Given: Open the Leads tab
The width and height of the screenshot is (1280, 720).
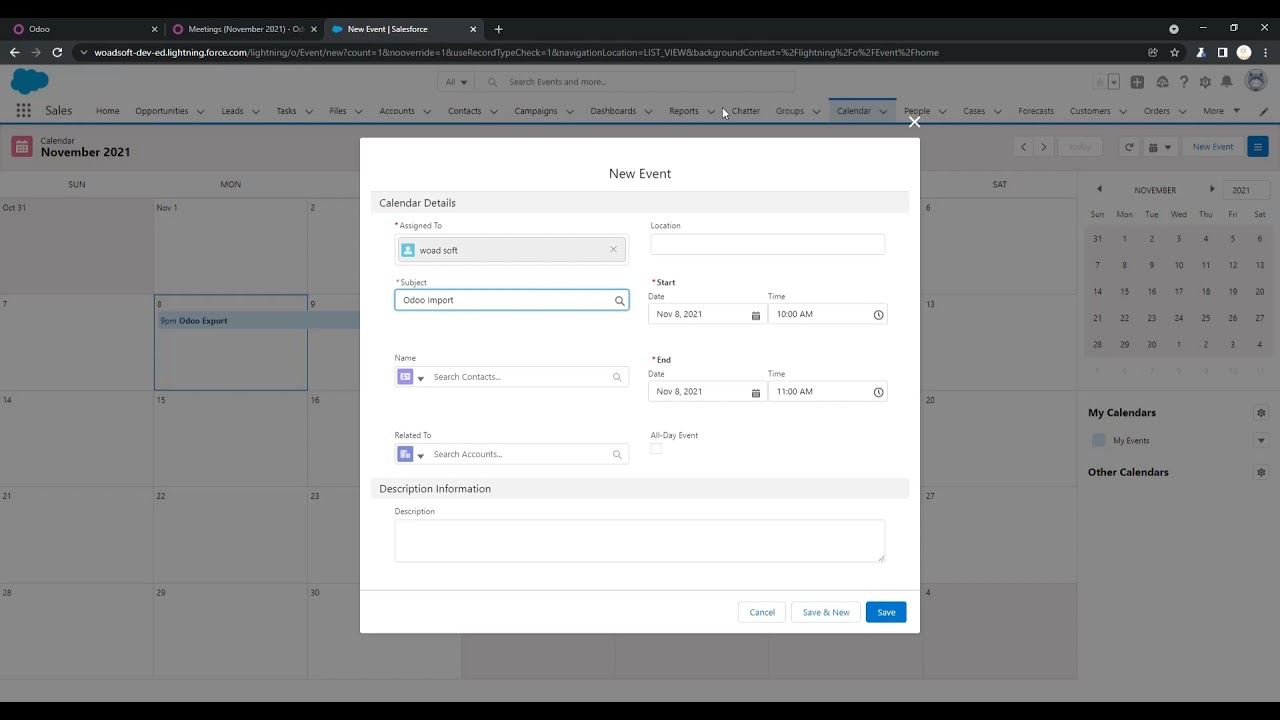Looking at the screenshot, I should click(x=232, y=111).
